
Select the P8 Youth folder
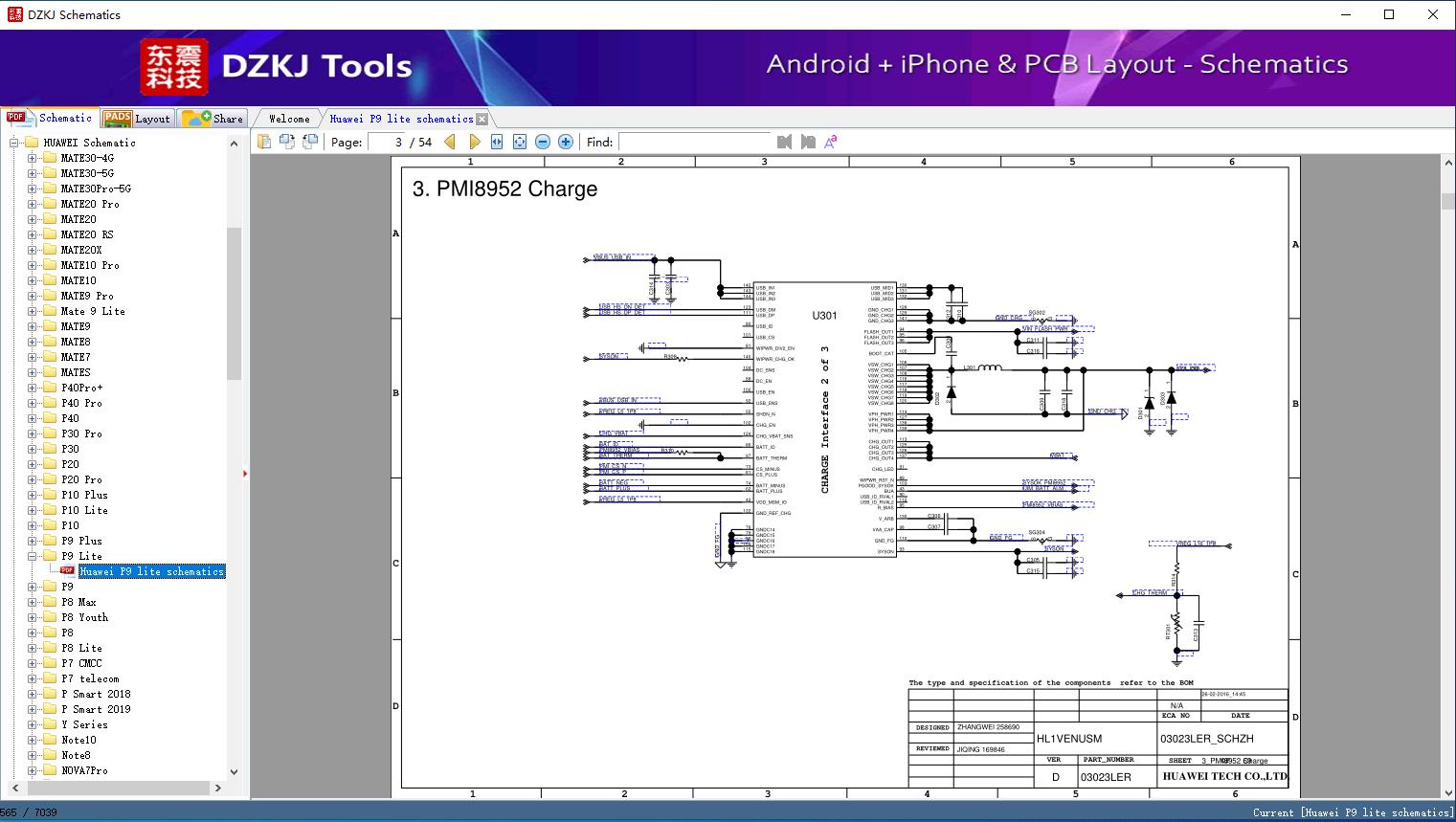84,617
